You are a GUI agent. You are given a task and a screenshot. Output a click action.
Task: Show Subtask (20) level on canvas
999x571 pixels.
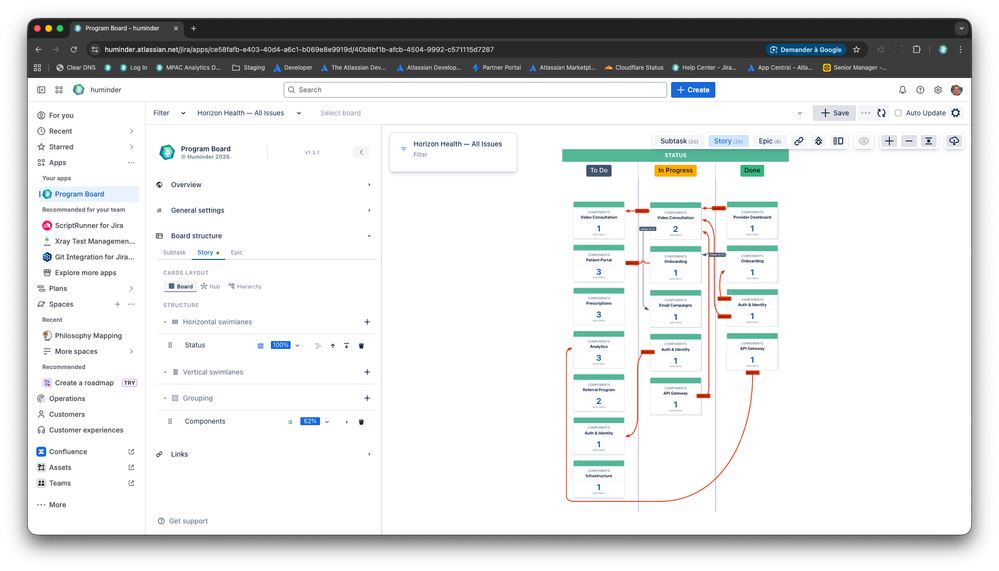(679, 141)
